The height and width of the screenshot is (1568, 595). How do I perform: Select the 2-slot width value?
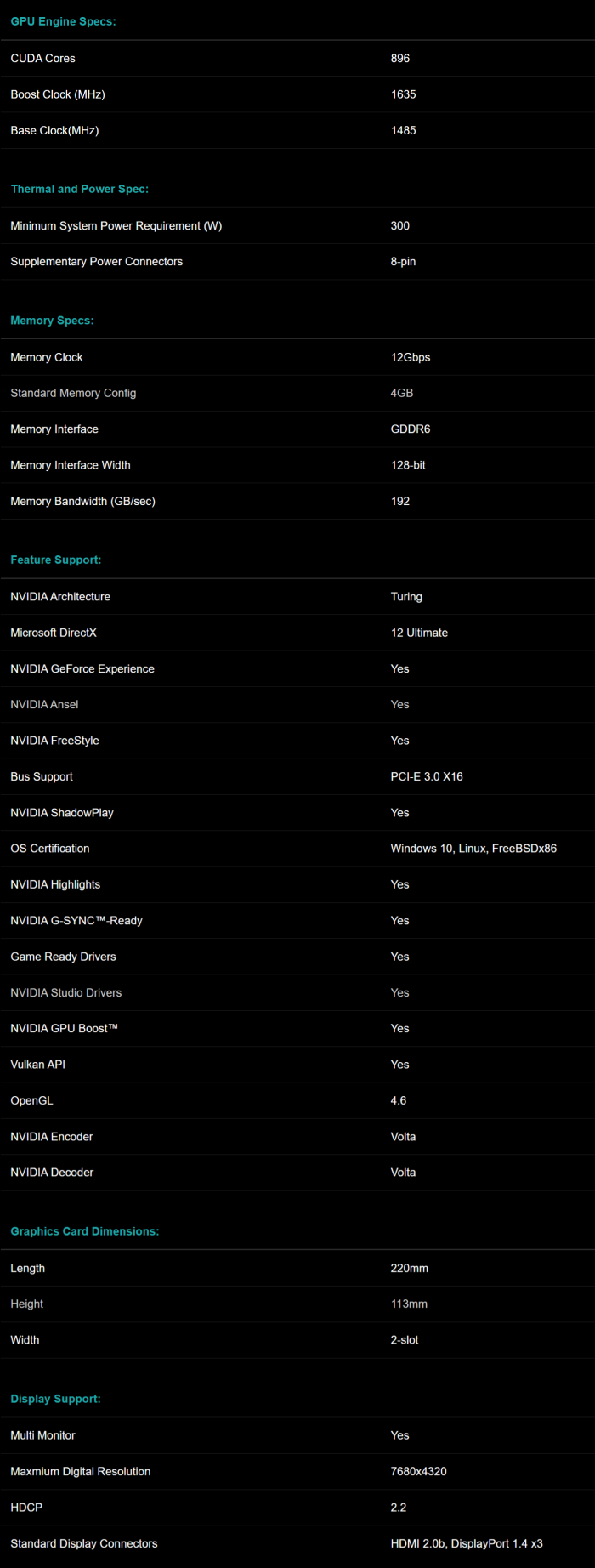click(405, 1340)
